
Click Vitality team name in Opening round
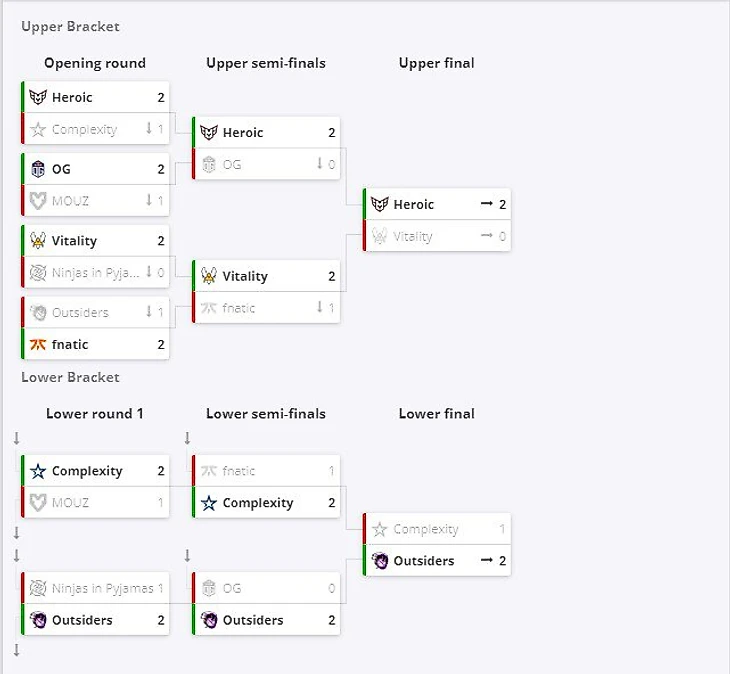pos(74,241)
